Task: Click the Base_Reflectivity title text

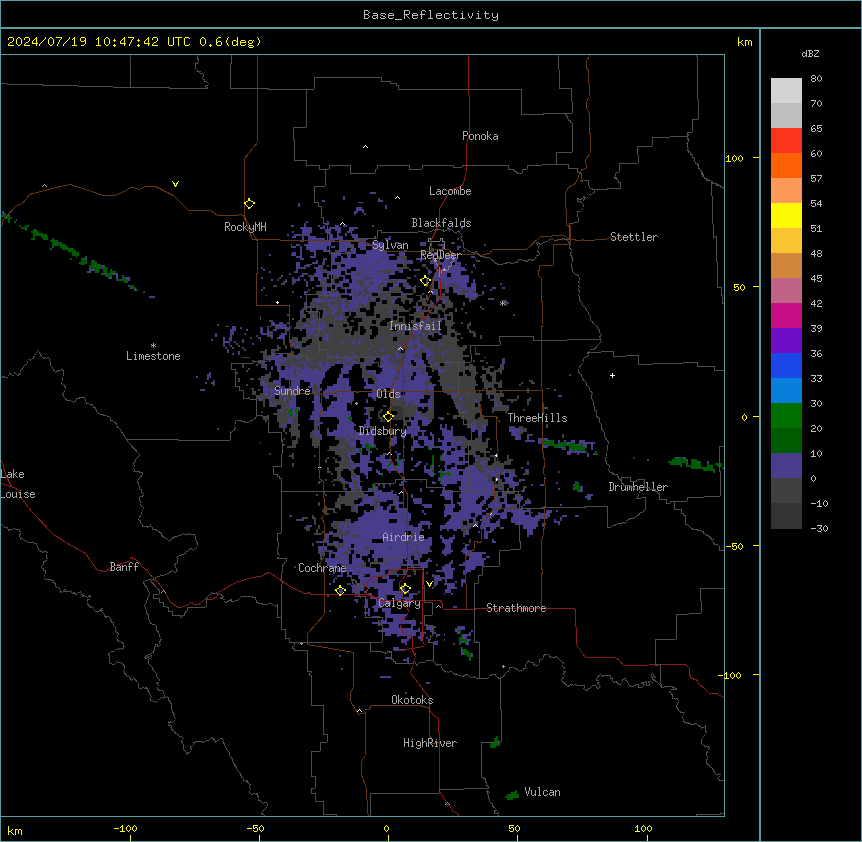Action: tap(431, 15)
